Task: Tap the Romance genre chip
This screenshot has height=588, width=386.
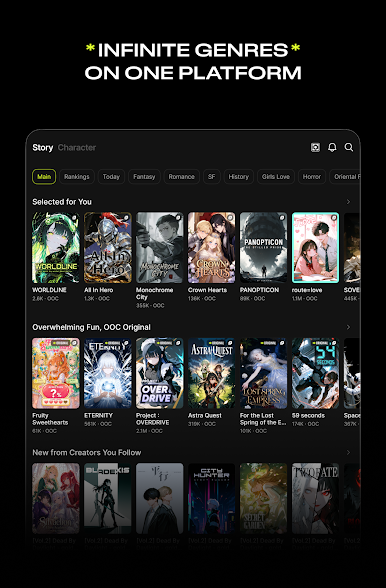Action: 182,177
